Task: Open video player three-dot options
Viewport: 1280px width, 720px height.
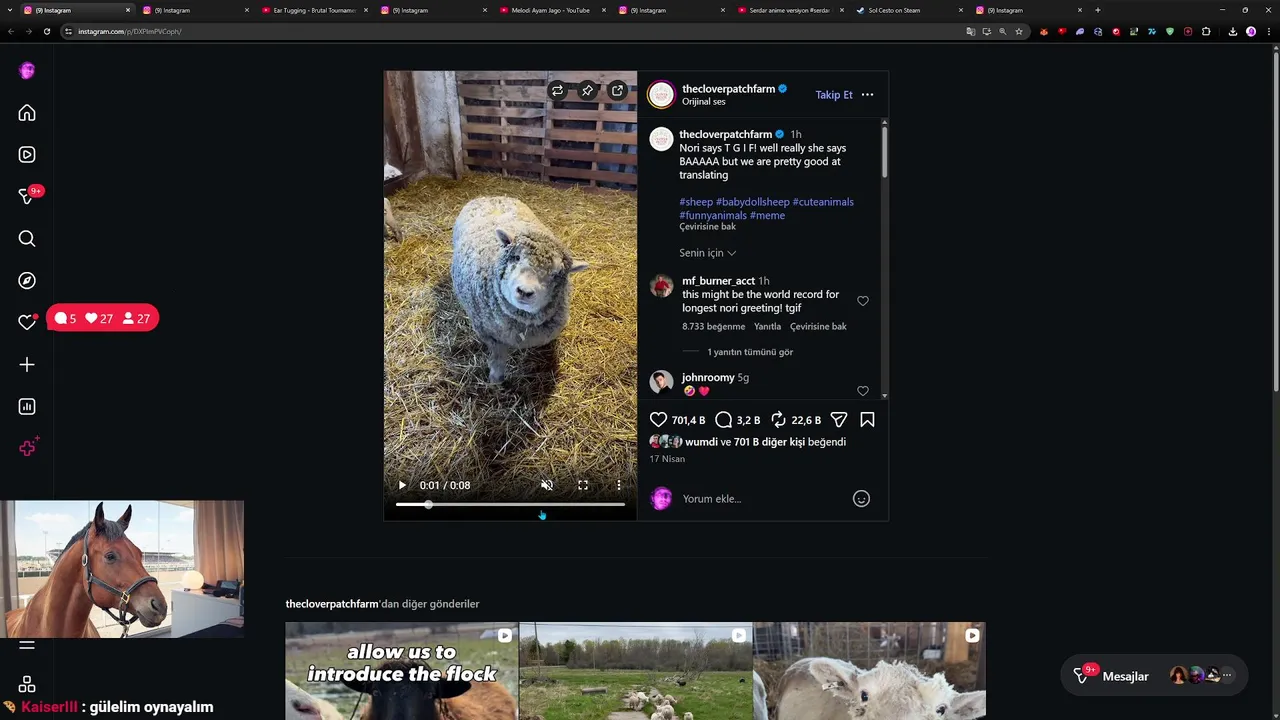Action: click(x=619, y=485)
